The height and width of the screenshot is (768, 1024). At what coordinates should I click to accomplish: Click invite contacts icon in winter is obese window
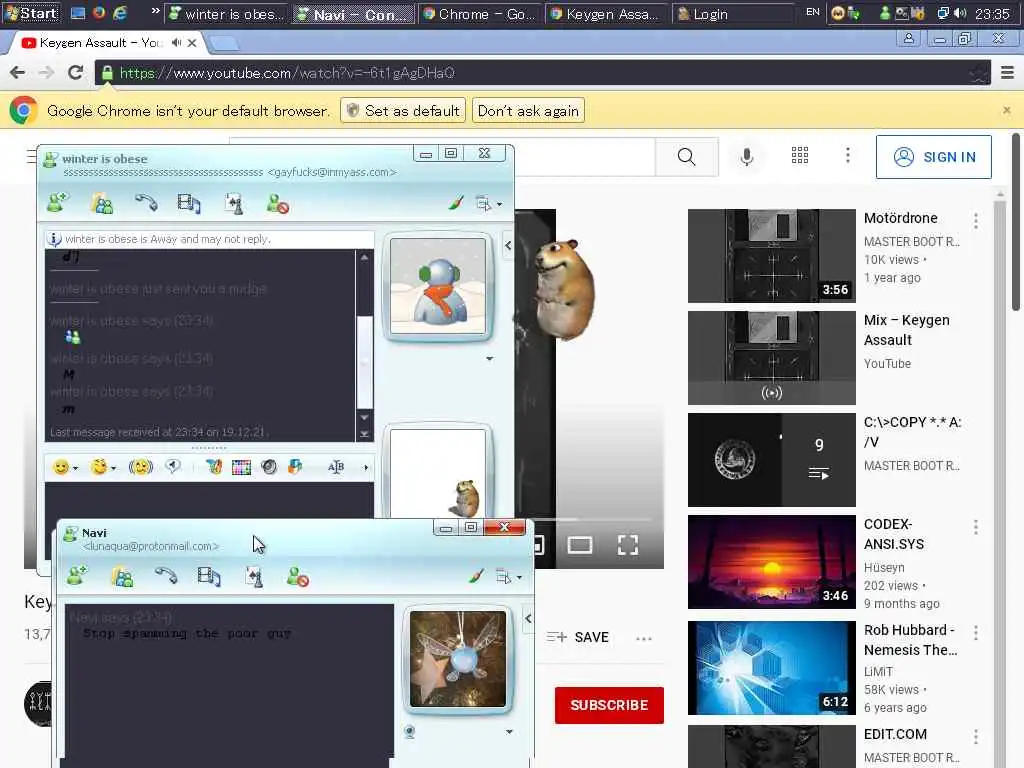pyautogui.click(x=102, y=204)
